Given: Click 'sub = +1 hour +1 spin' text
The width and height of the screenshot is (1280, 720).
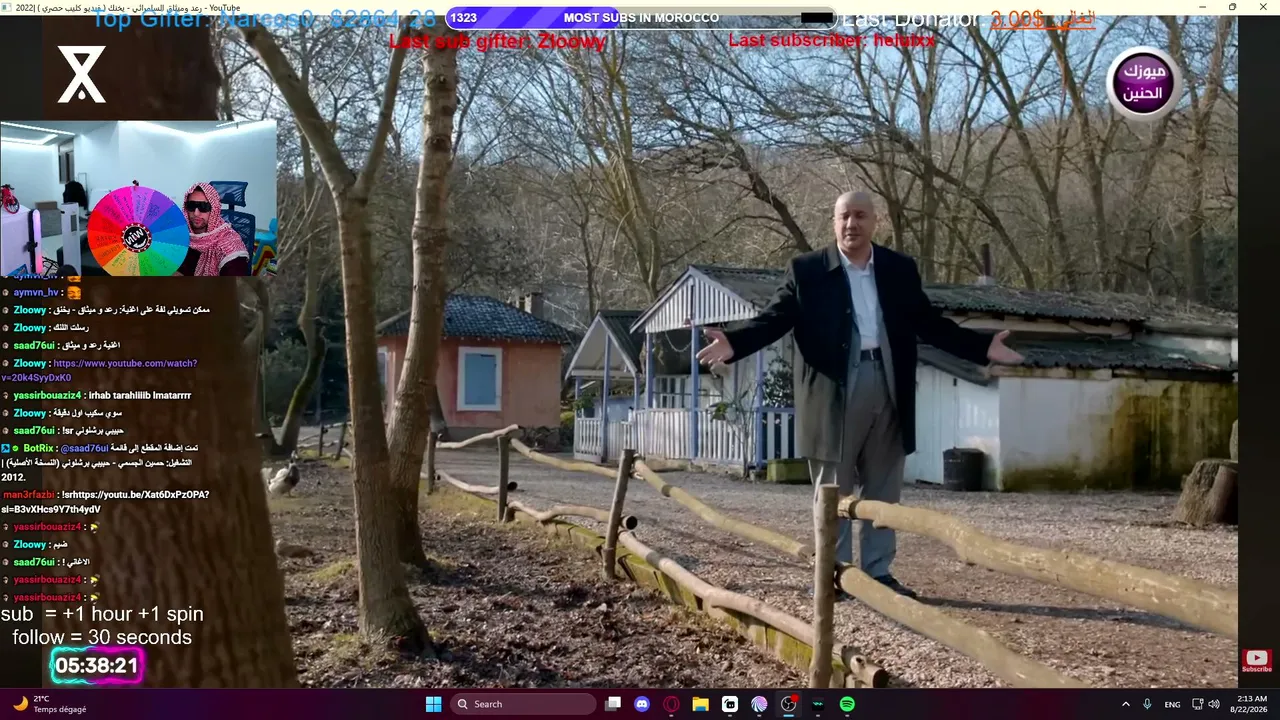Looking at the screenshot, I should tap(102, 614).
